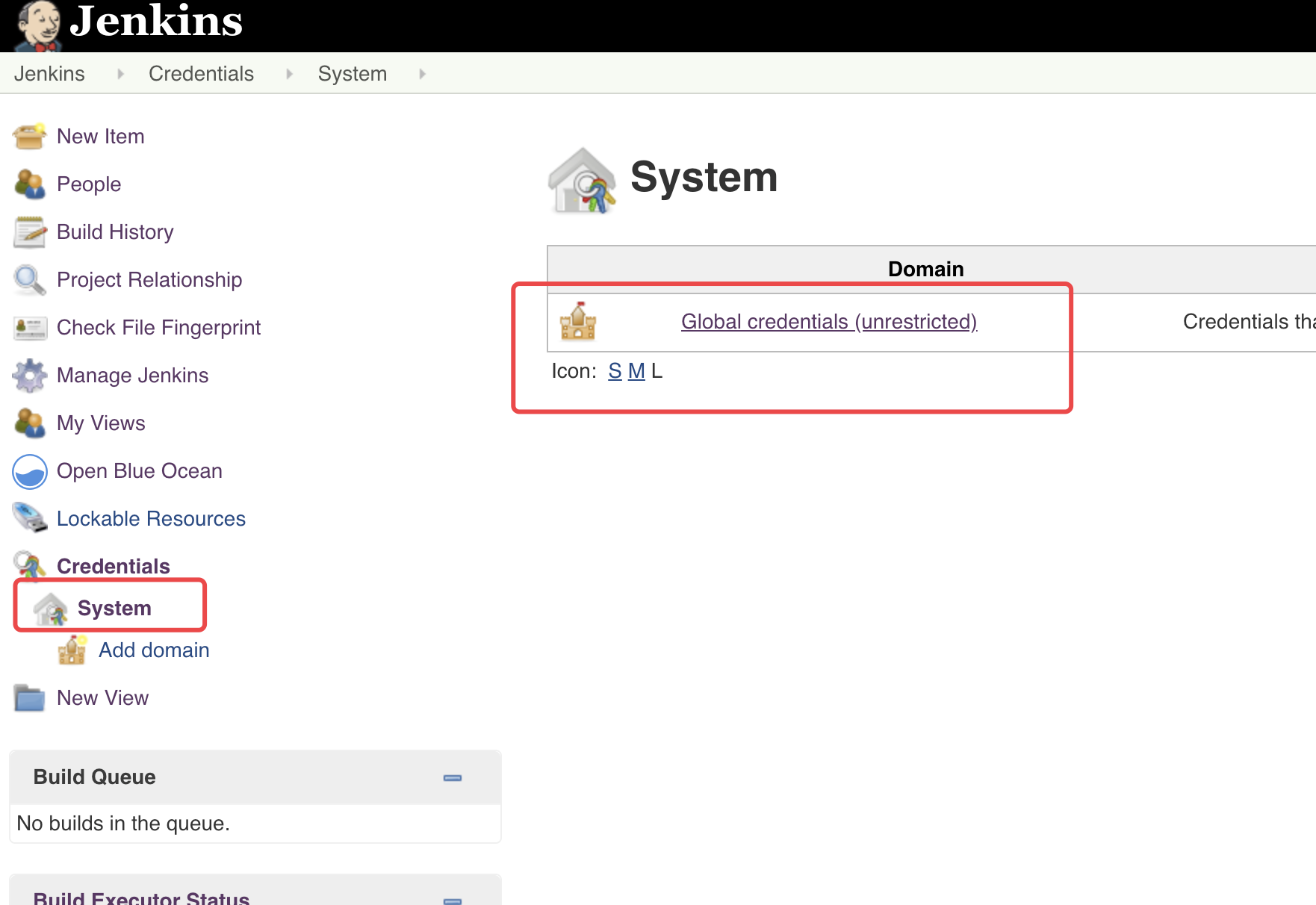1316x905 pixels.
Task: Collapse the Build Executor Status panel
Action: pyautogui.click(x=453, y=900)
